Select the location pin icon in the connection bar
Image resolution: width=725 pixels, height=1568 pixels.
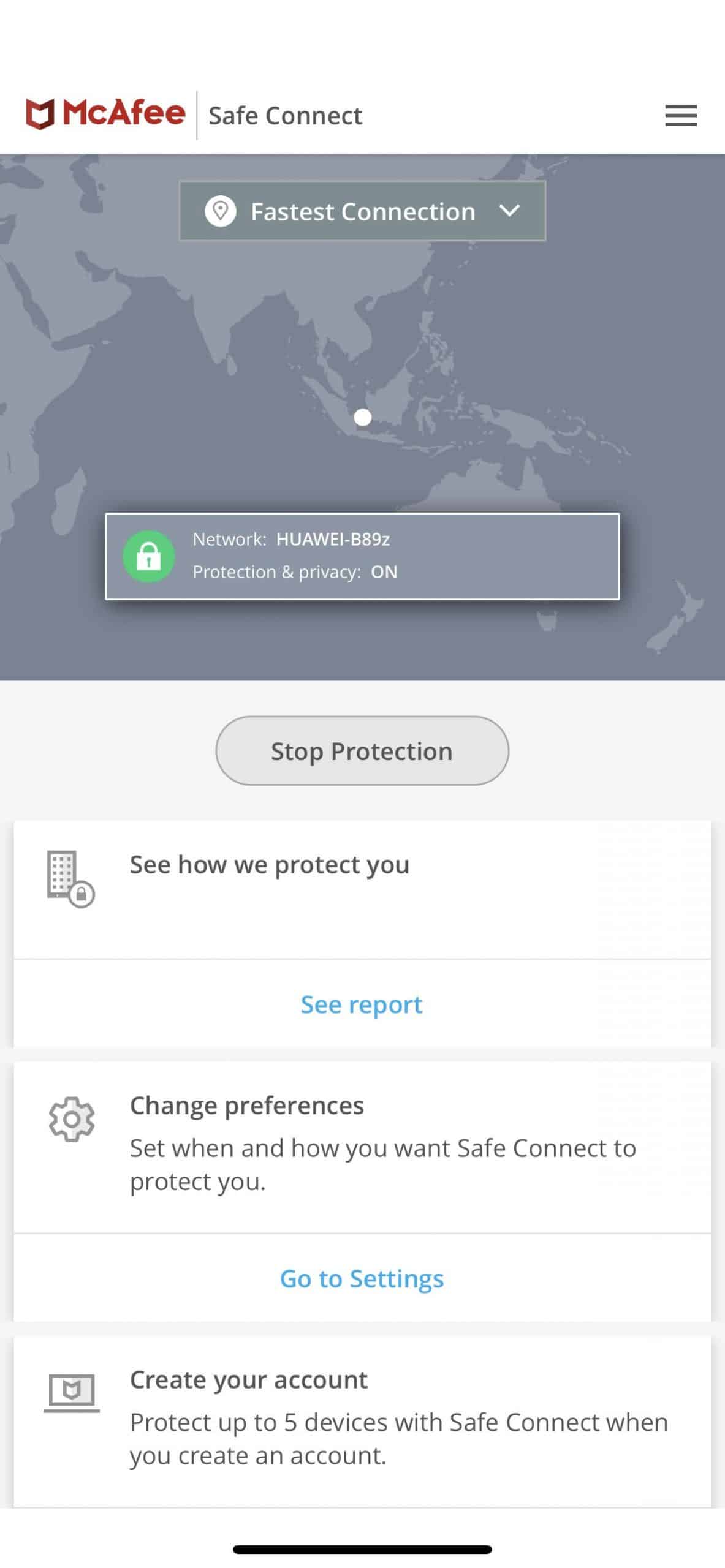(221, 211)
